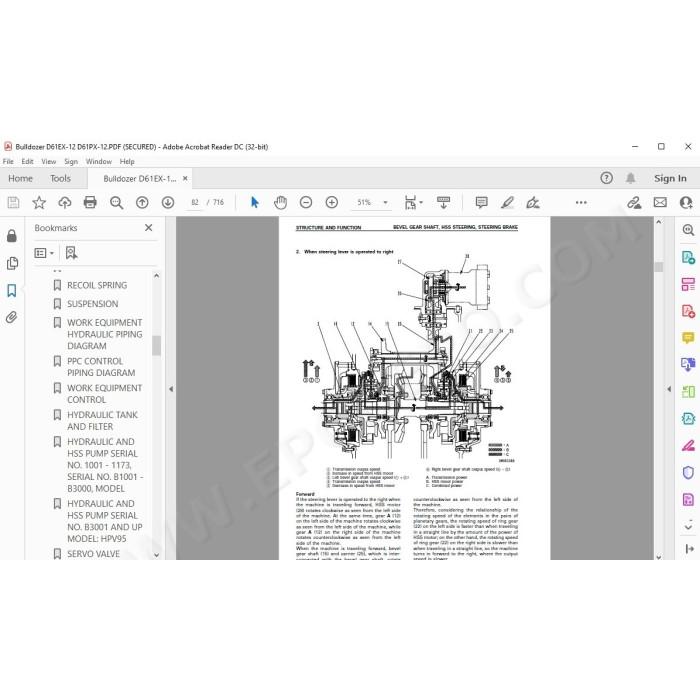Image resolution: width=700 pixels, height=700 pixels.
Task: Choose the Selection arrow tool
Action: (254, 203)
